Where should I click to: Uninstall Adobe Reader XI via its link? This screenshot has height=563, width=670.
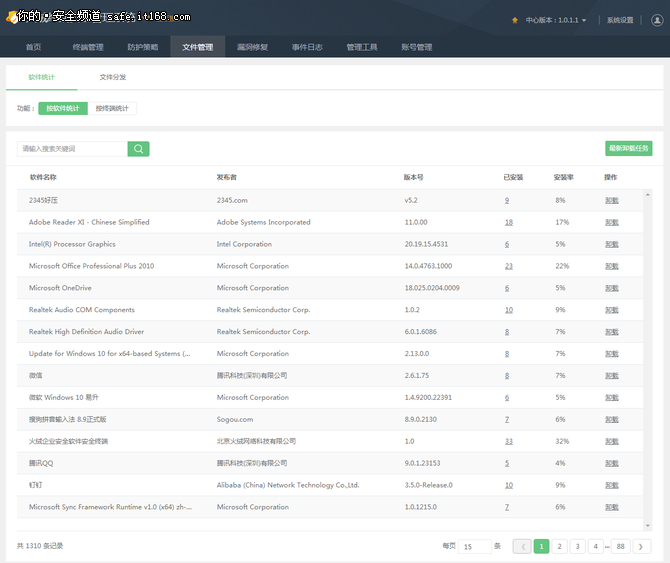[x=612, y=222]
